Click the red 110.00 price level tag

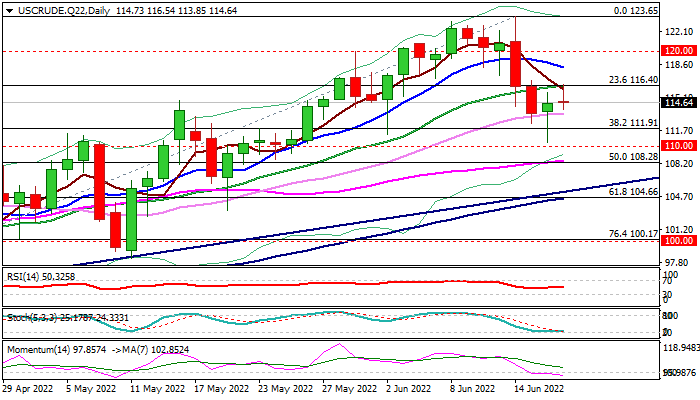click(x=679, y=146)
